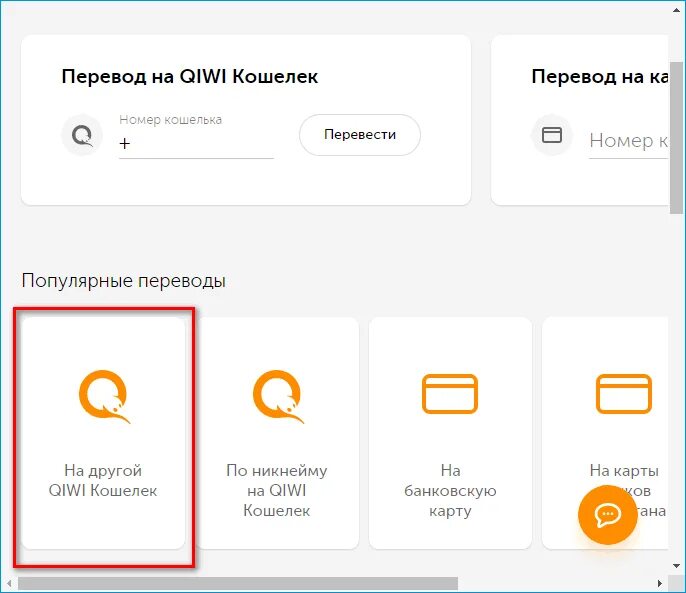This screenshot has height=593, width=686.
Task: Open the orange chat support bubble
Action: click(x=607, y=515)
